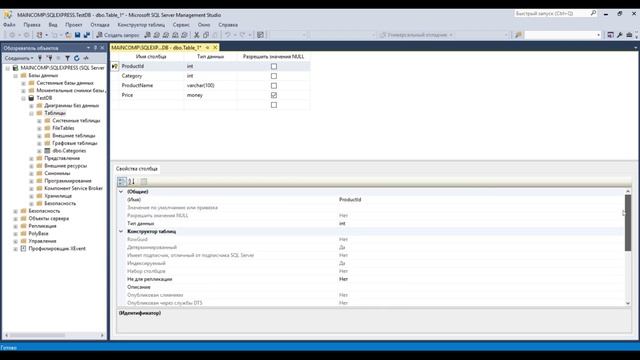Click primary key row selector for ProductId
The image size is (640, 360).
point(115,66)
